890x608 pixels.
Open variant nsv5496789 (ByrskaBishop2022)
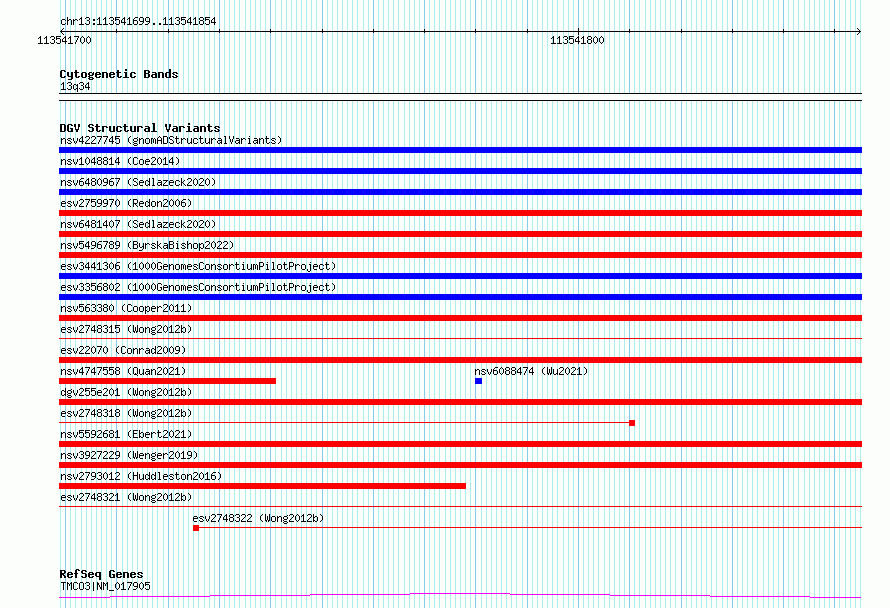click(147, 245)
